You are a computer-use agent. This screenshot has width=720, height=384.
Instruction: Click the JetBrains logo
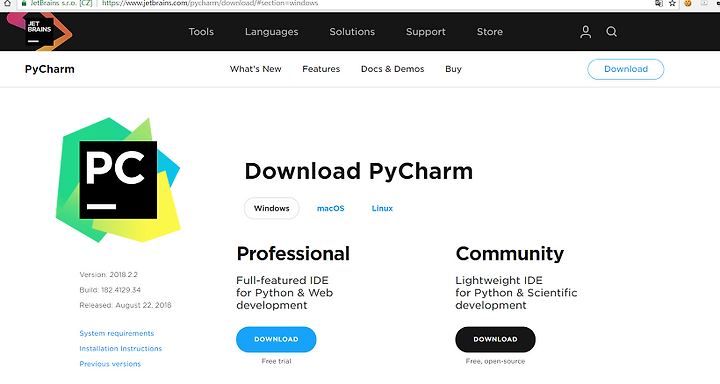point(40,31)
